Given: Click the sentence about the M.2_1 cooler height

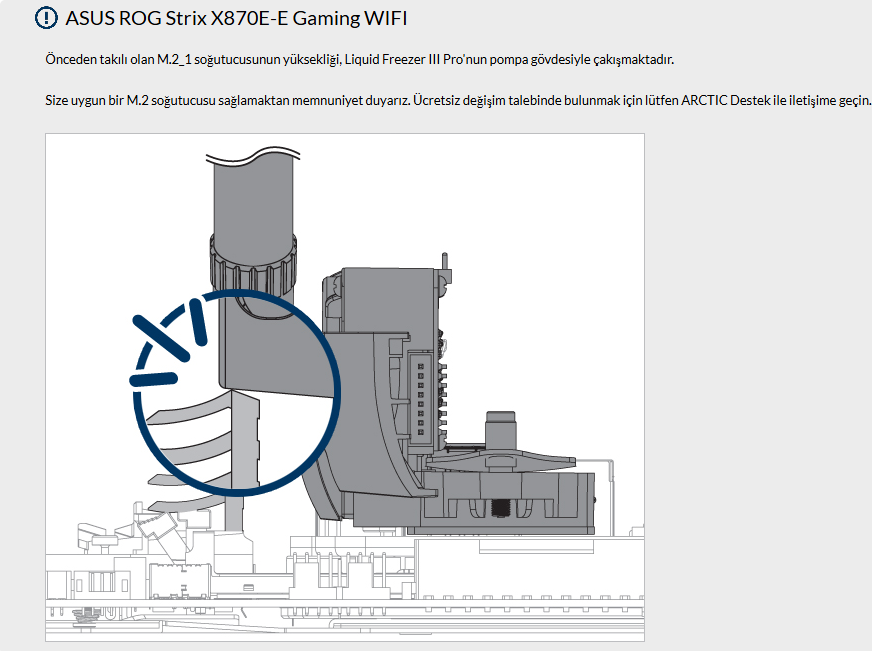Looking at the screenshot, I should click(359, 59).
